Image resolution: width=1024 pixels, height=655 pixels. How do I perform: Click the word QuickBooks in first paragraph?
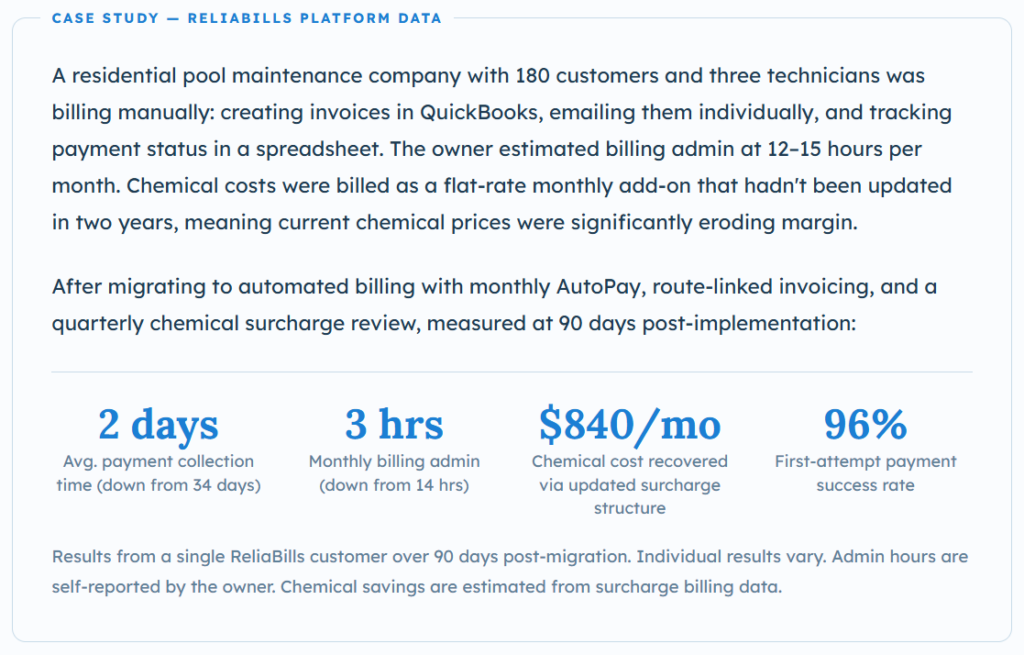pyautogui.click(x=479, y=112)
